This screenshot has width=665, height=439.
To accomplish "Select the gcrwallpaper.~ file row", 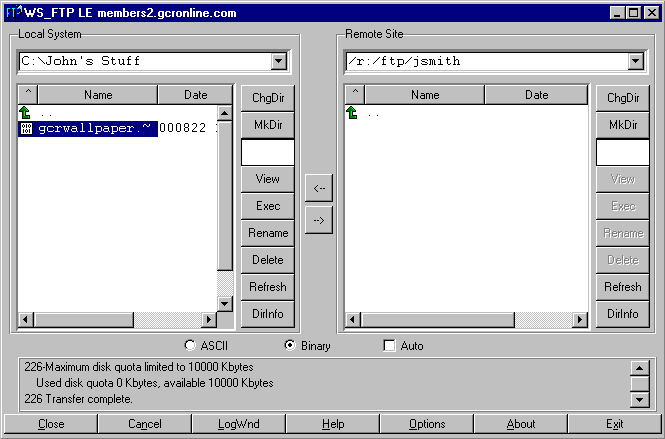I will pos(118,128).
